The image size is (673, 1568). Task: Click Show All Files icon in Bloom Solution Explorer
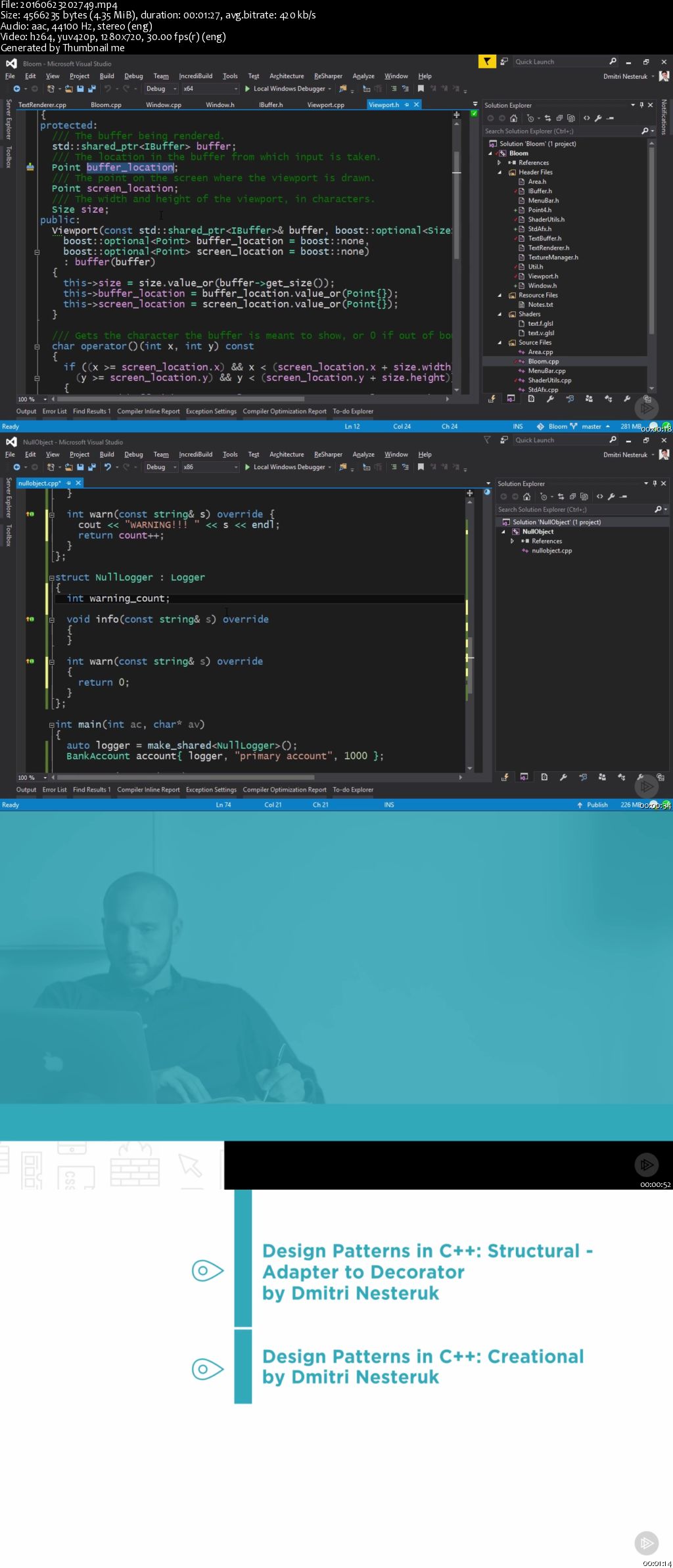point(570,118)
